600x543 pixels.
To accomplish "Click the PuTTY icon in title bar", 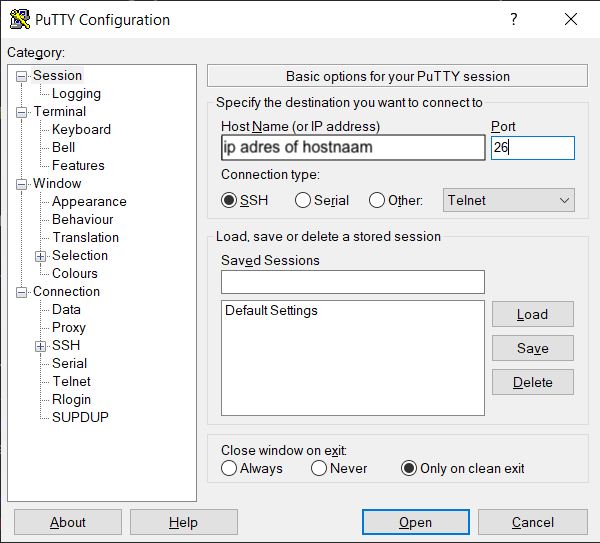I will coord(18,19).
